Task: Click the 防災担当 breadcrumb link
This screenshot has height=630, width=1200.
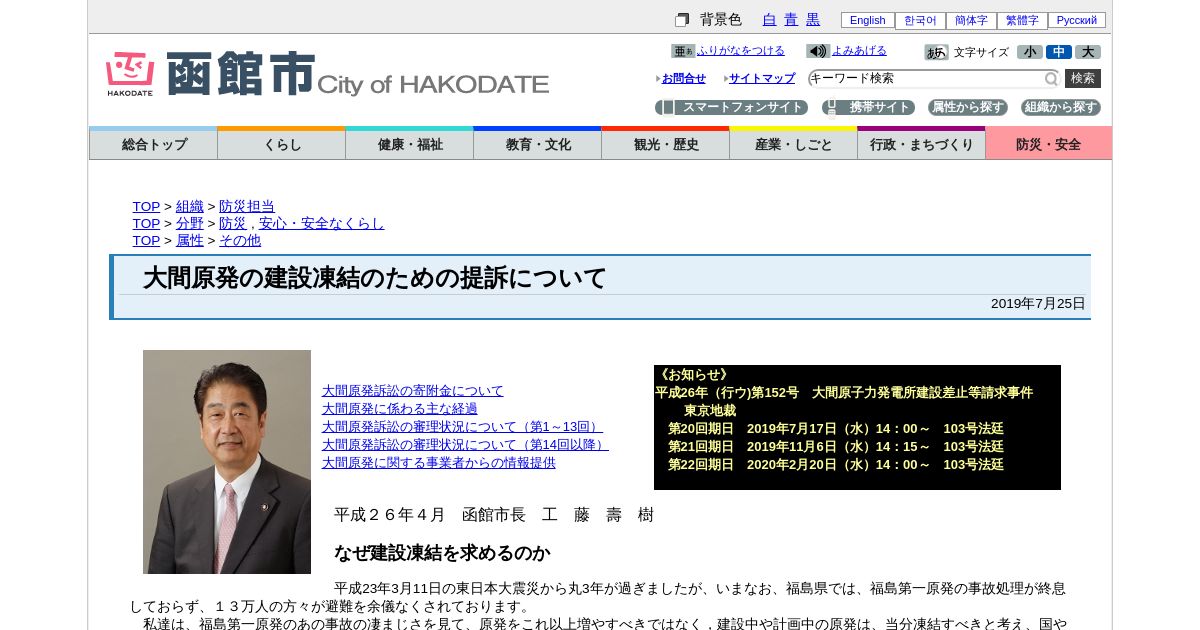Action: click(x=247, y=206)
